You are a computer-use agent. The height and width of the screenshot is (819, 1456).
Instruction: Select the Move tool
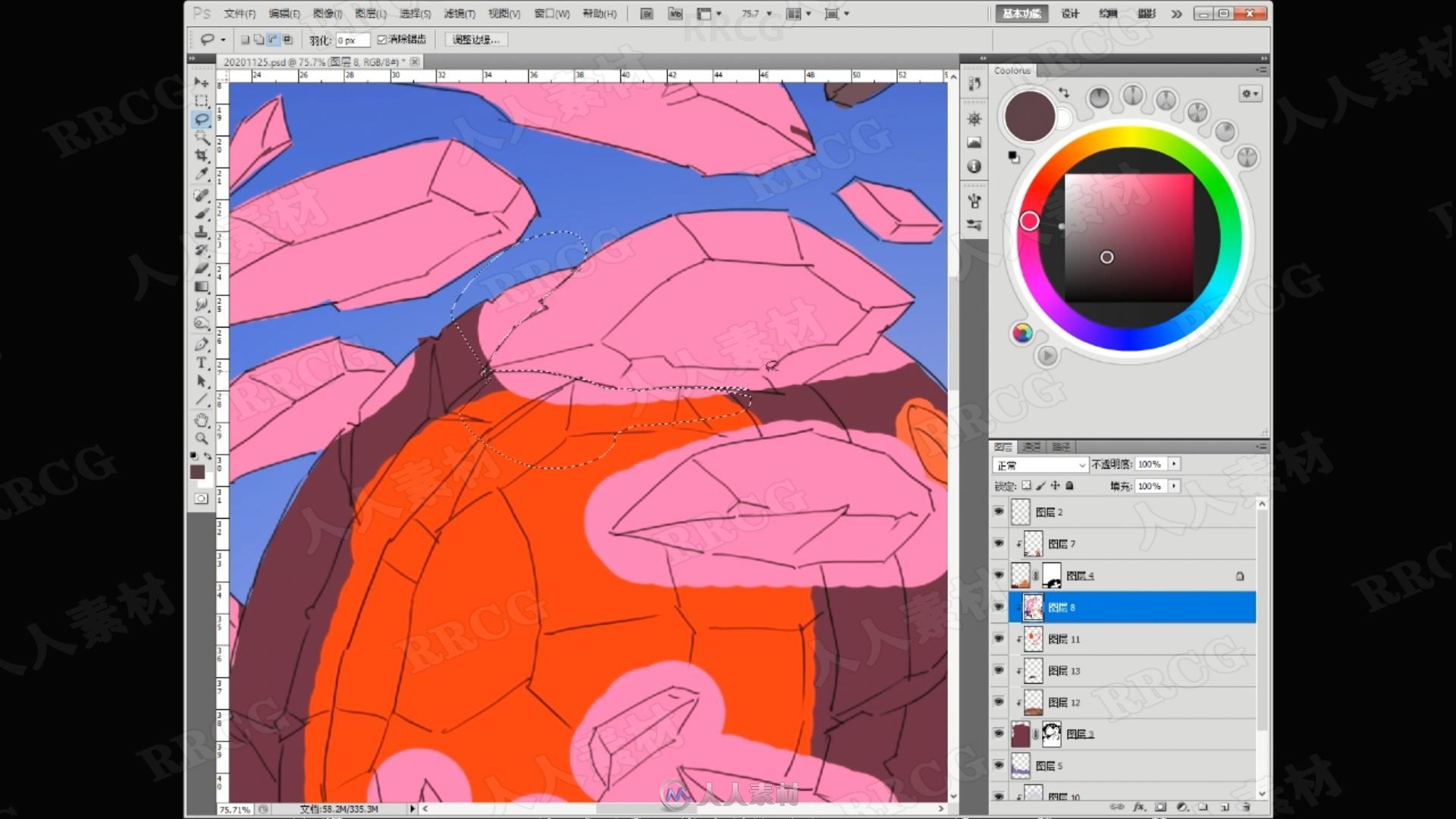pyautogui.click(x=201, y=83)
